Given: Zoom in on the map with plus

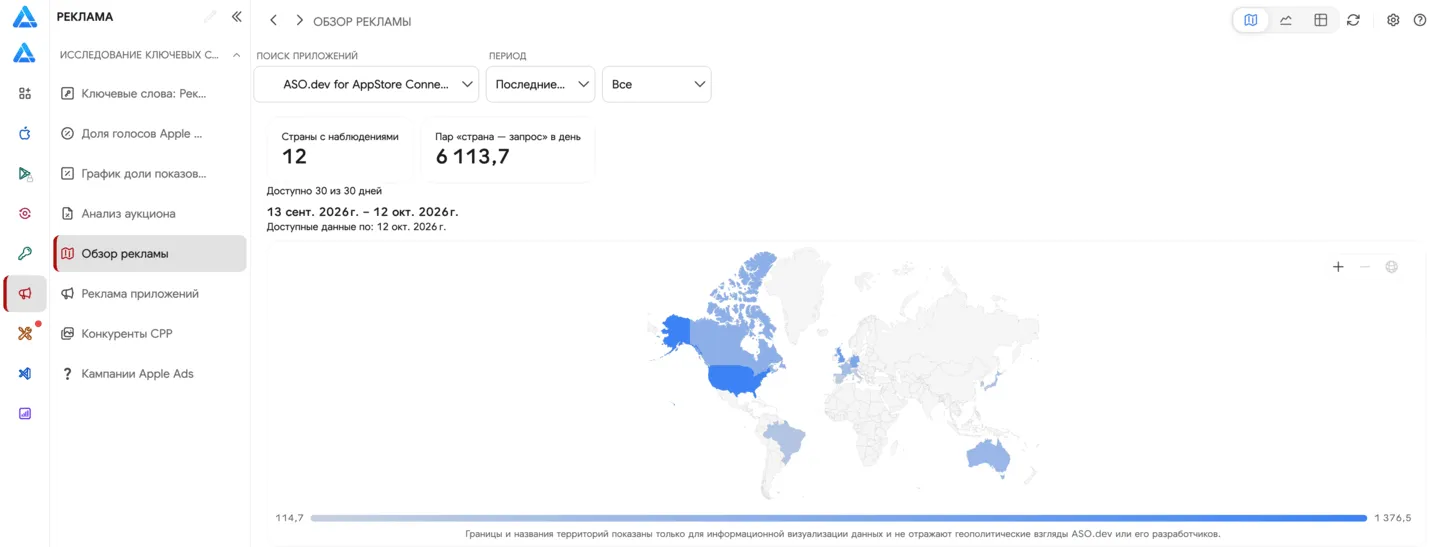Looking at the screenshot, I should [x=1338, y=267].
